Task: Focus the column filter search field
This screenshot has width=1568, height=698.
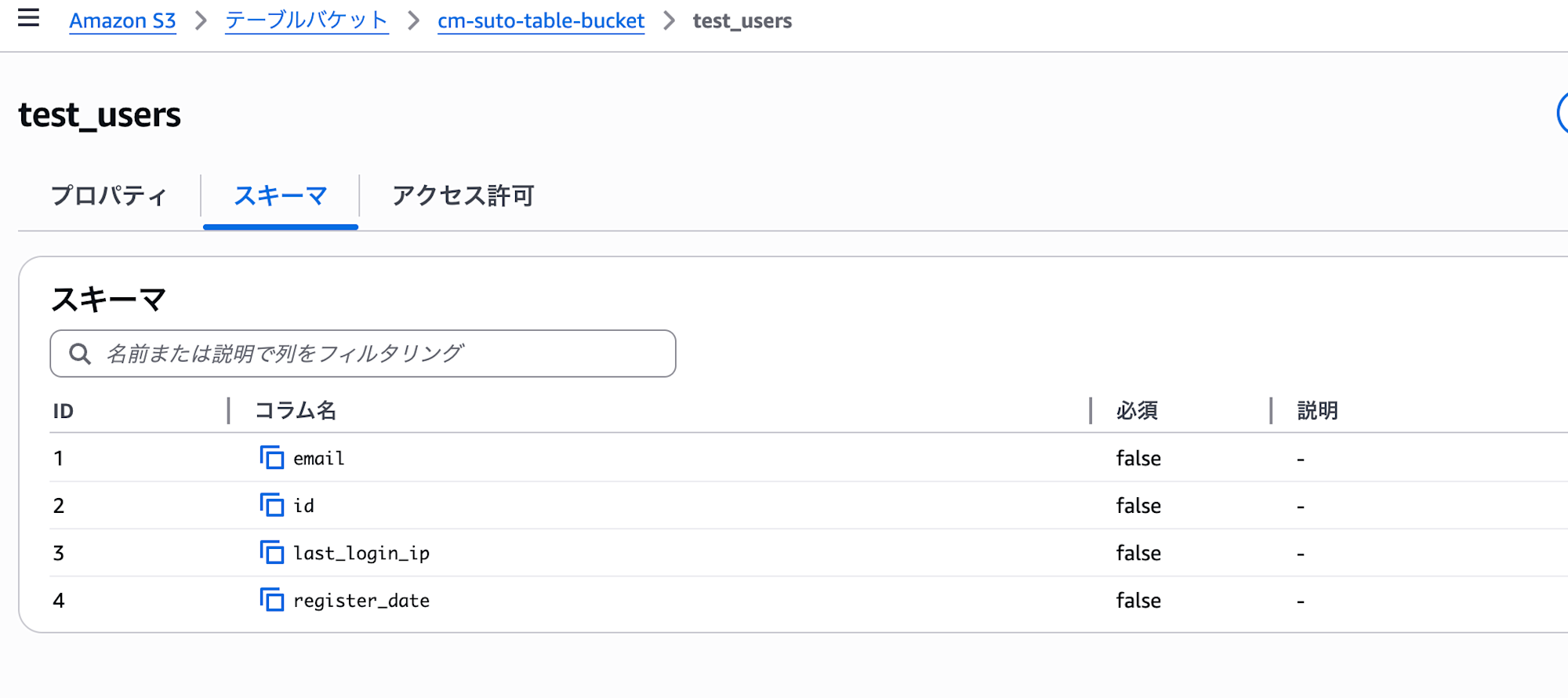Action: coord(376,354)
